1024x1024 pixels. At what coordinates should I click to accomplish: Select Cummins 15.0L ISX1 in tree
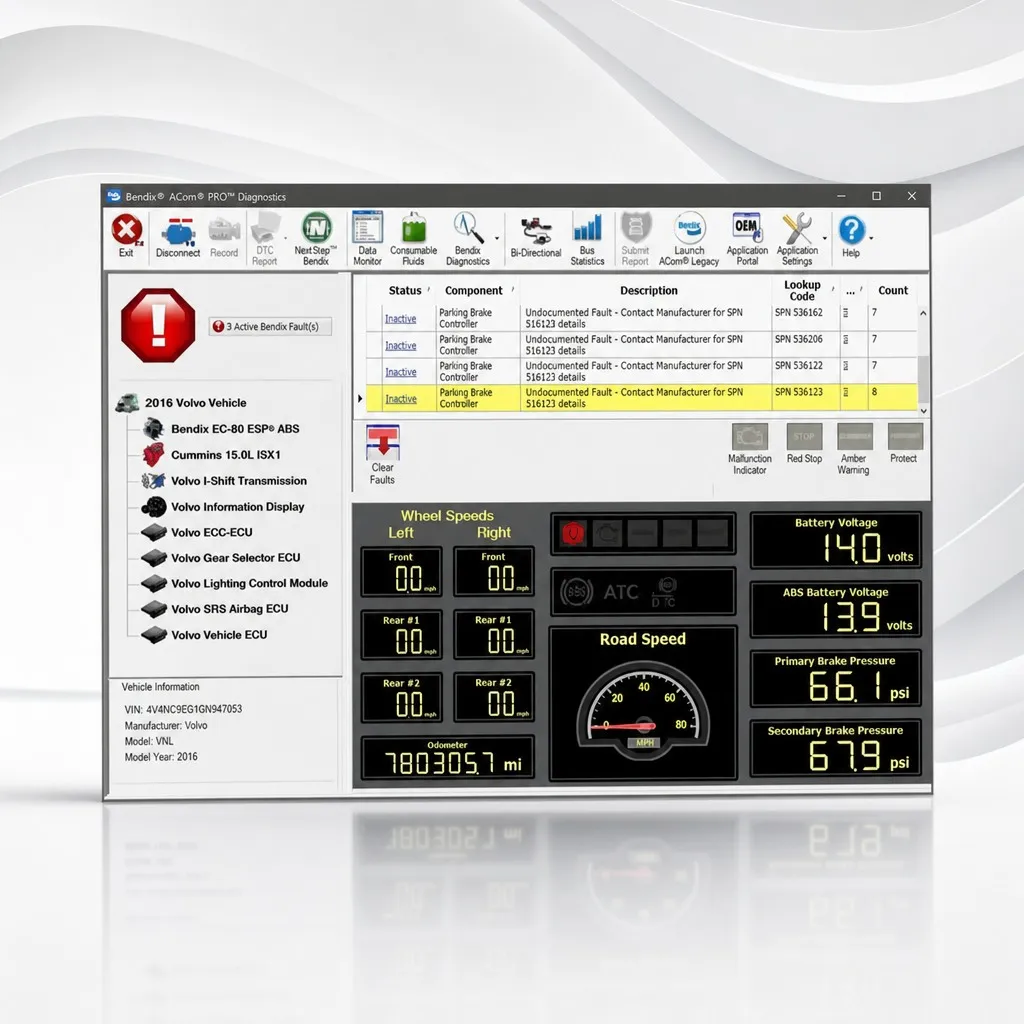coord(225,455)
